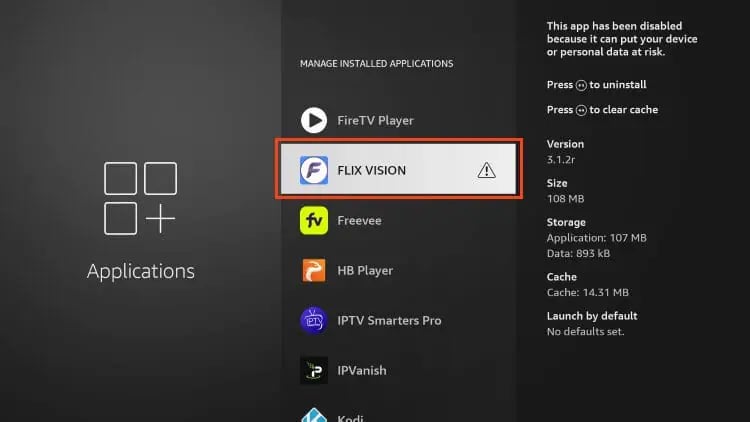Click the IPVanish app icon

(x=314, y=370)
